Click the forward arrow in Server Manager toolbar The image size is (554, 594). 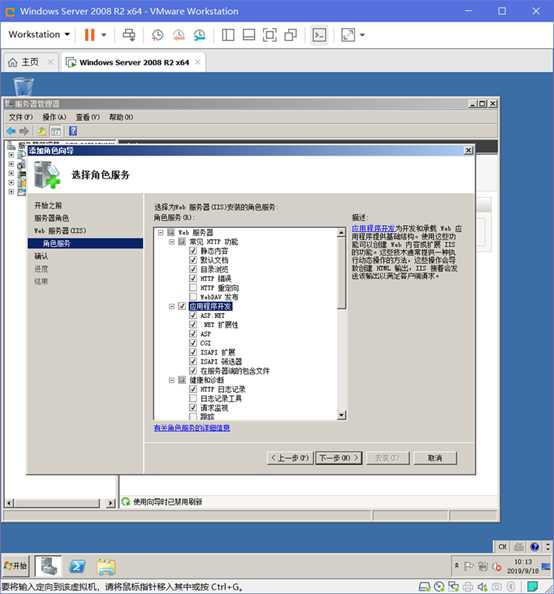tap(24, 131)
